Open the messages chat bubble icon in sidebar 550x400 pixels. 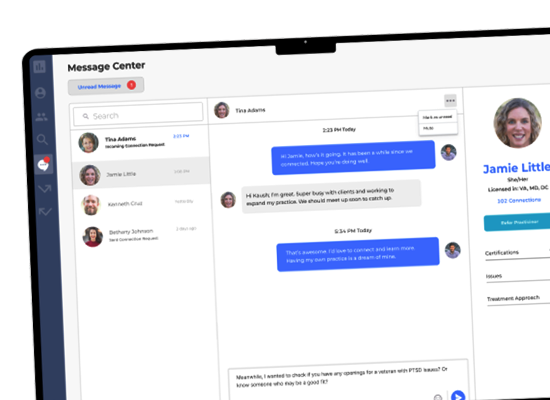43,164
